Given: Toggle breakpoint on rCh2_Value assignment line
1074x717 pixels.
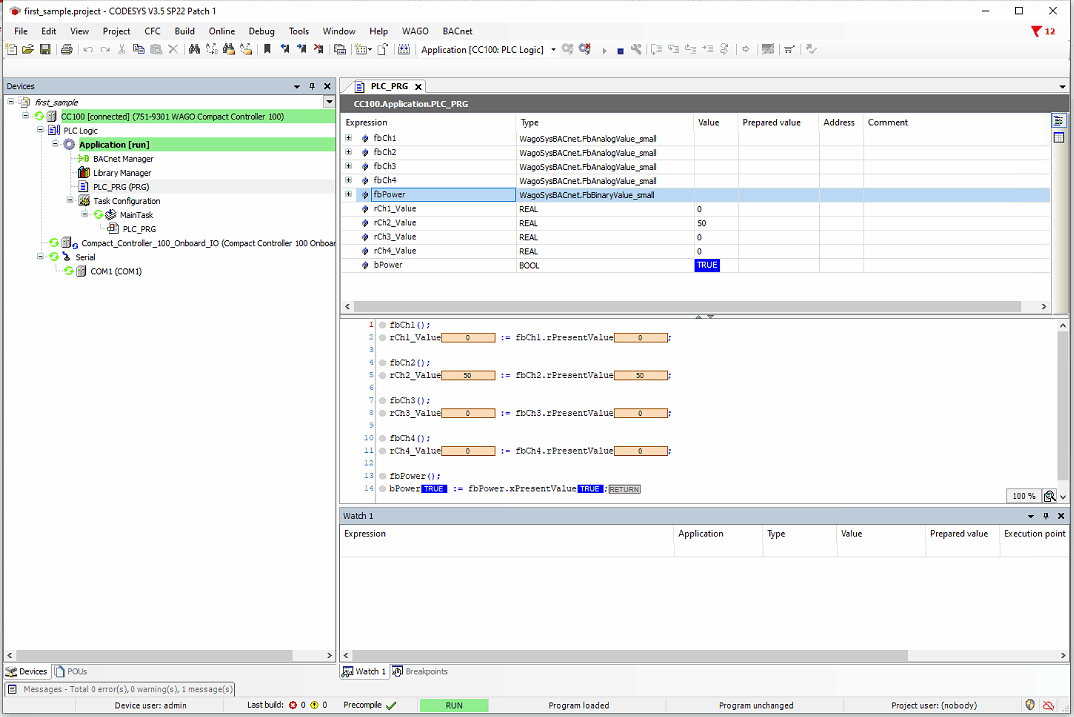Looking at the screenshot, I should (382, 375).
